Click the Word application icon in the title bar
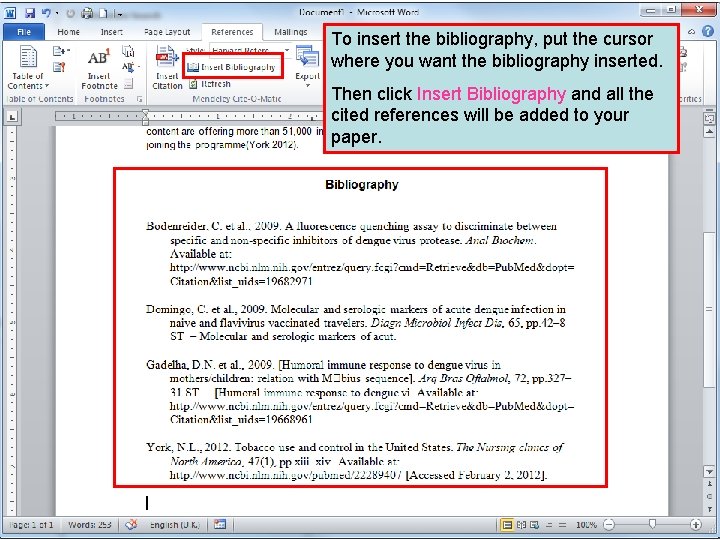 pos(10,13)
